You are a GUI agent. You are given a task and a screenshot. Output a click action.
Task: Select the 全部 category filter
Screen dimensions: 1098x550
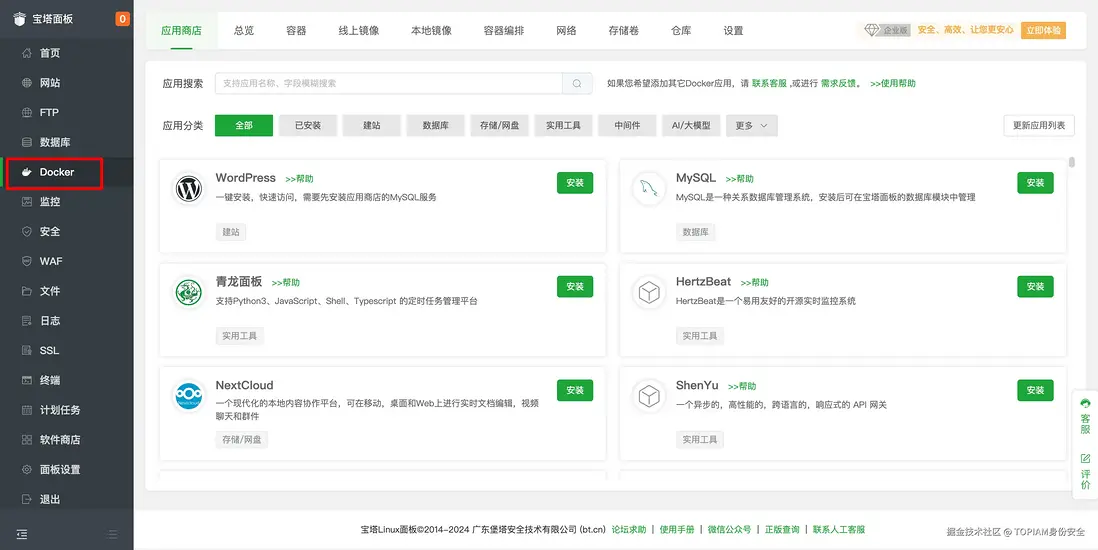tap(244, 125)
